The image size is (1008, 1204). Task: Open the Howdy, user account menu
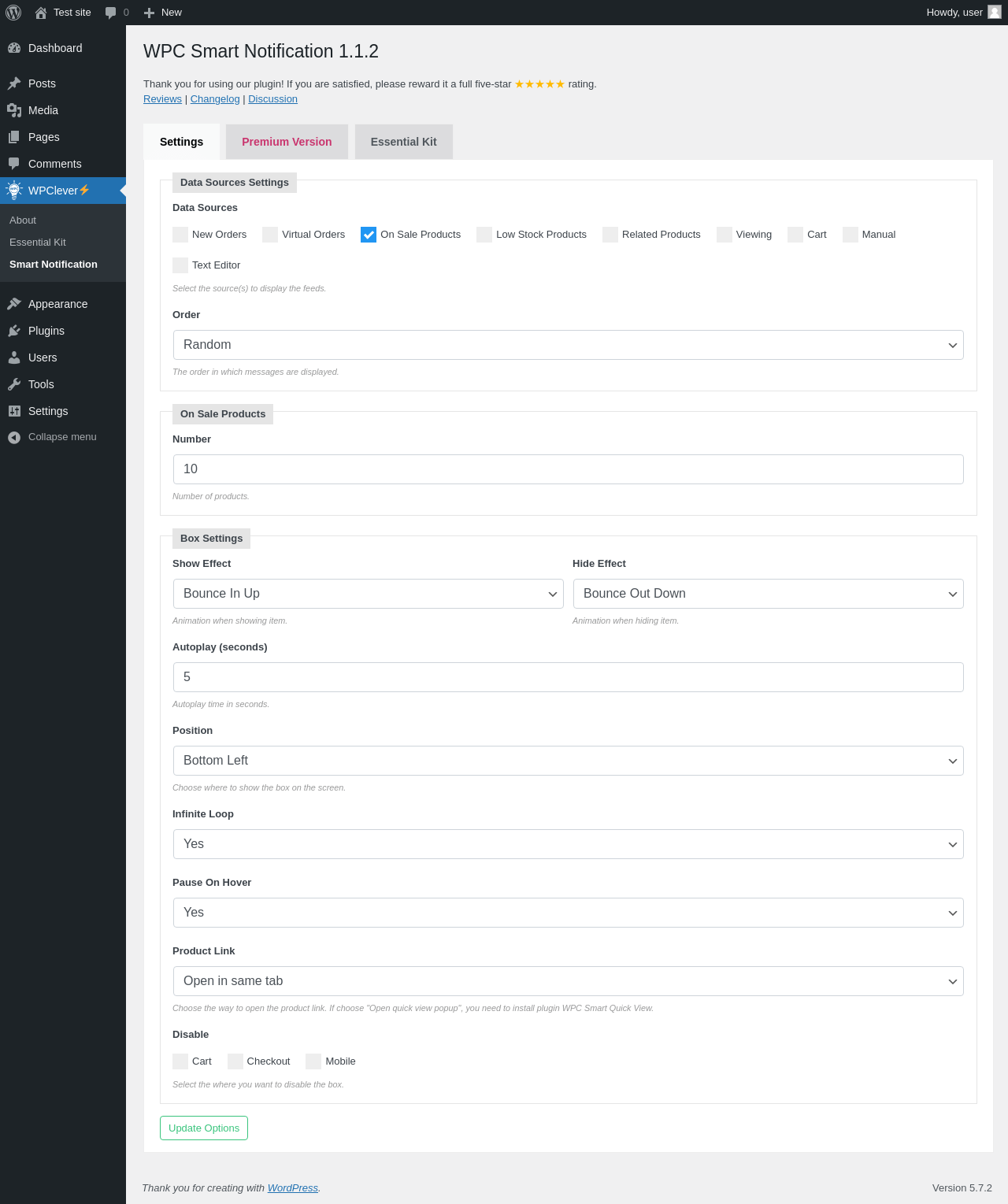963,13
